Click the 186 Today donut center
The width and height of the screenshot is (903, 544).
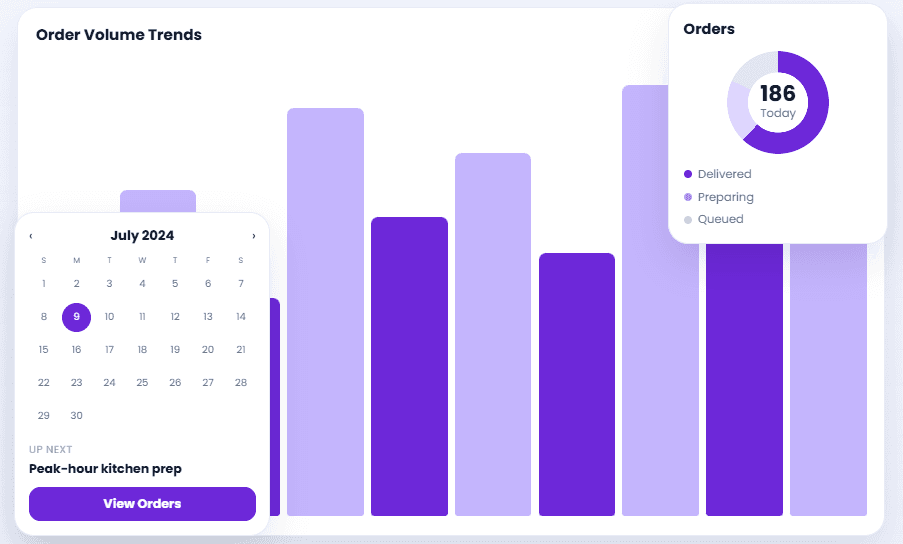tap(778, 102)
